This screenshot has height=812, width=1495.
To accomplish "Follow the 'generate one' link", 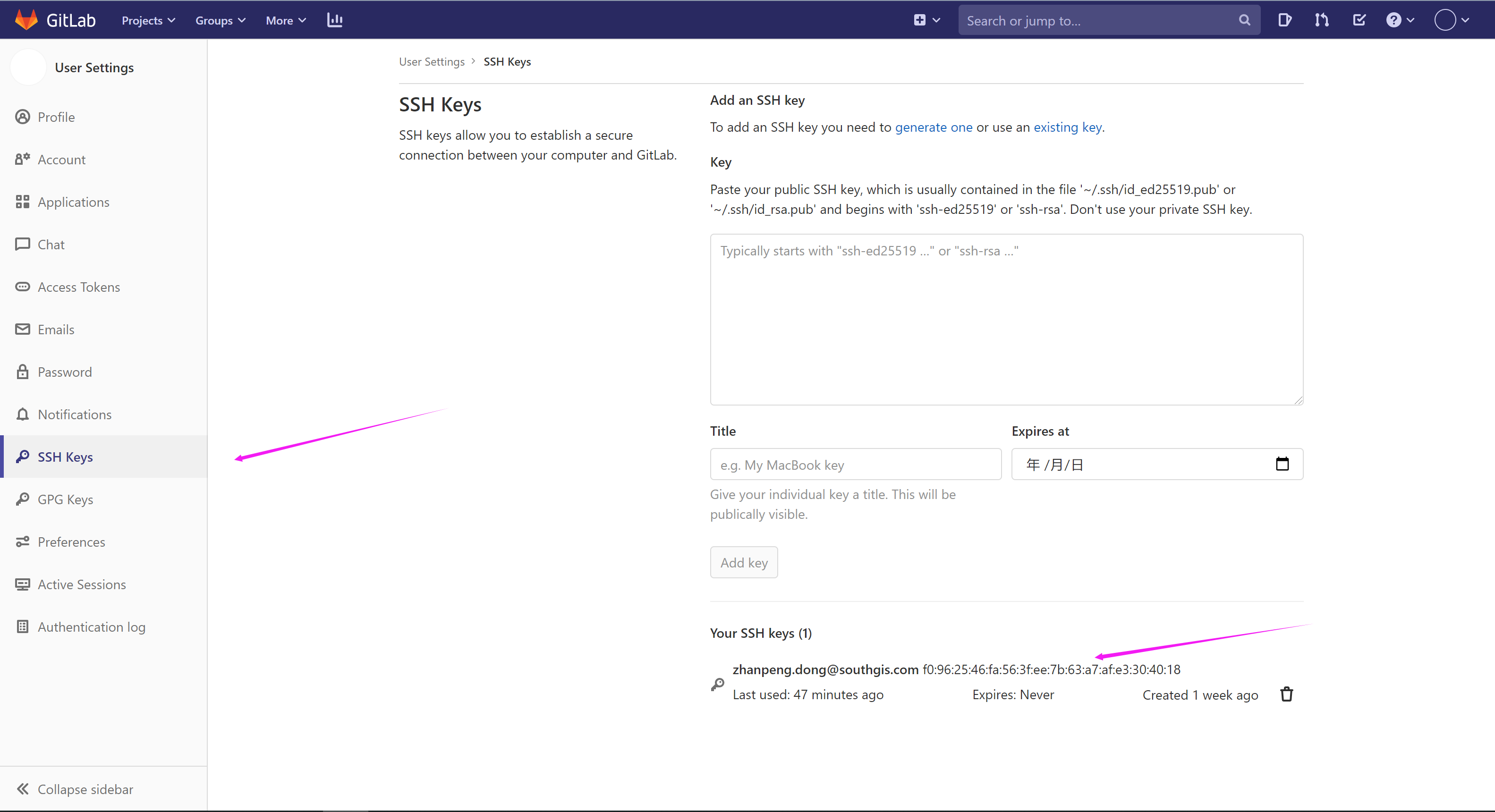I will 933,127.
